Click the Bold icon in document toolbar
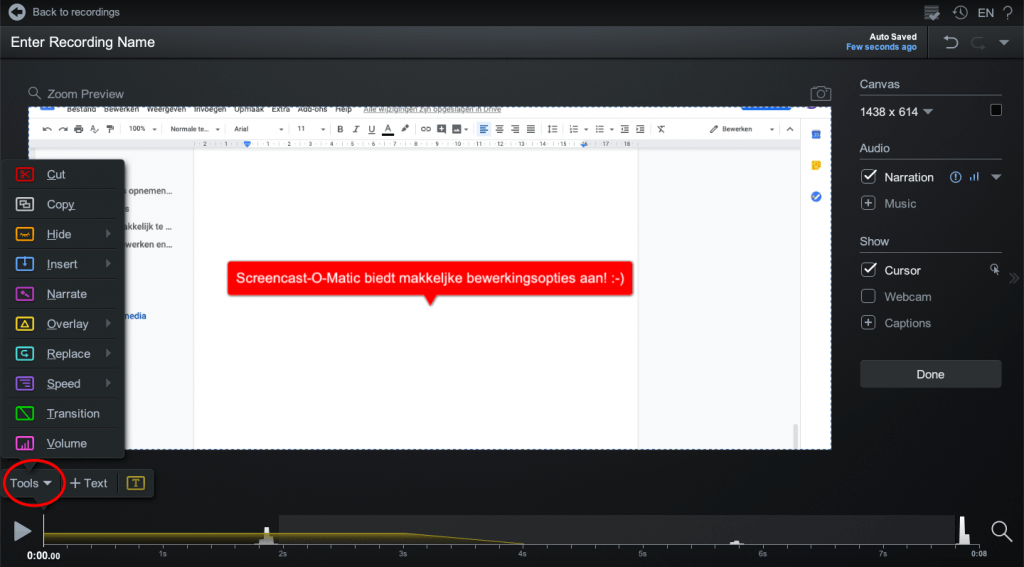This screenshot has width=1024, height=567. coord(340,129)
